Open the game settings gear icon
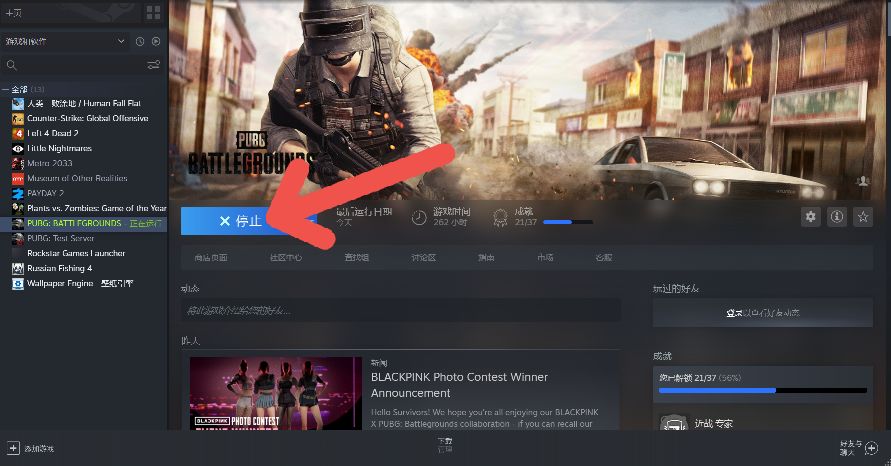Screen dimensions: 891x466 (x=810, y=217)
